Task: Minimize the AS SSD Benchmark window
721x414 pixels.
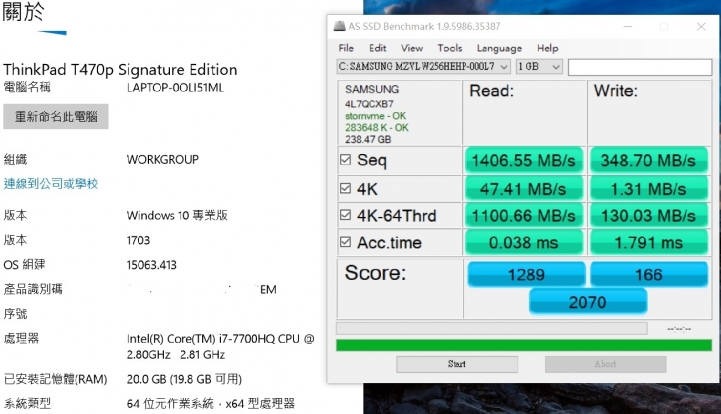Action: (627, 27)
